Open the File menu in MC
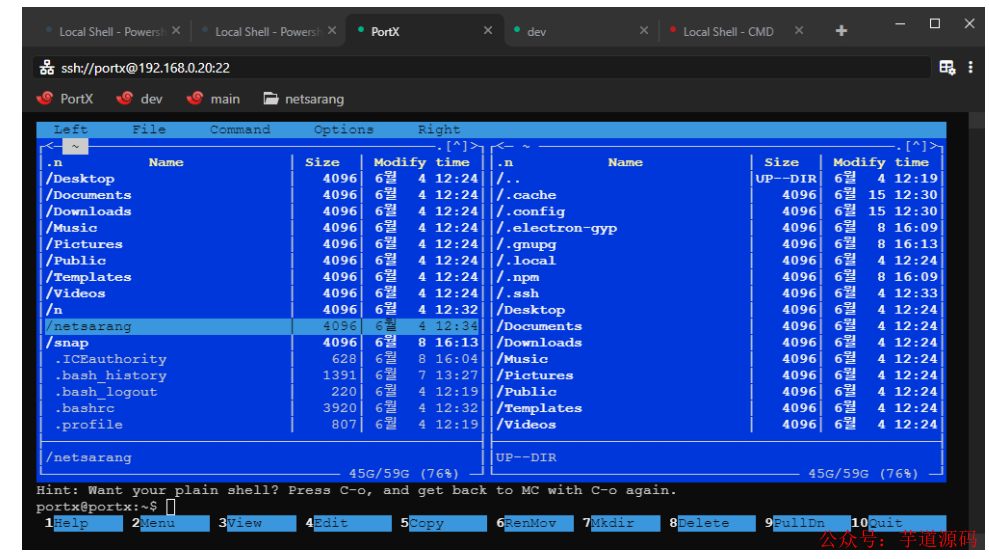This screenshot has height=559, width=989. [x=149, y=129]
